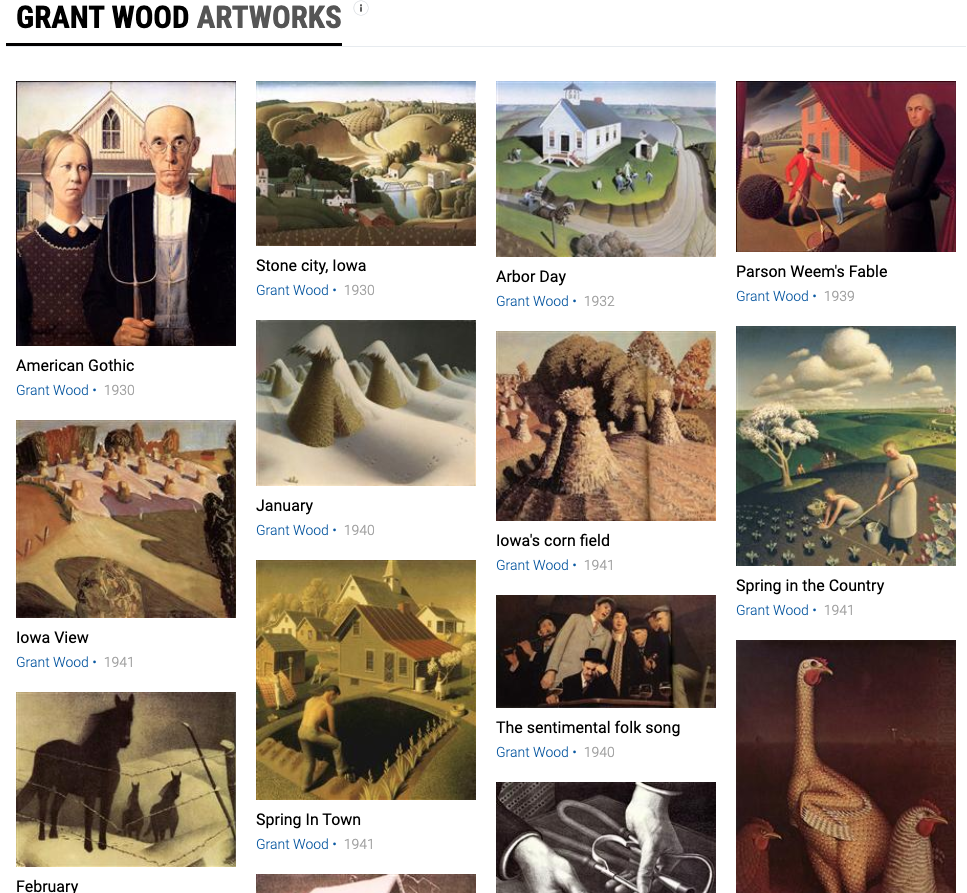View the Parson Weem's Fable painting
Screen dimensions: 967x893
point(846,167)
